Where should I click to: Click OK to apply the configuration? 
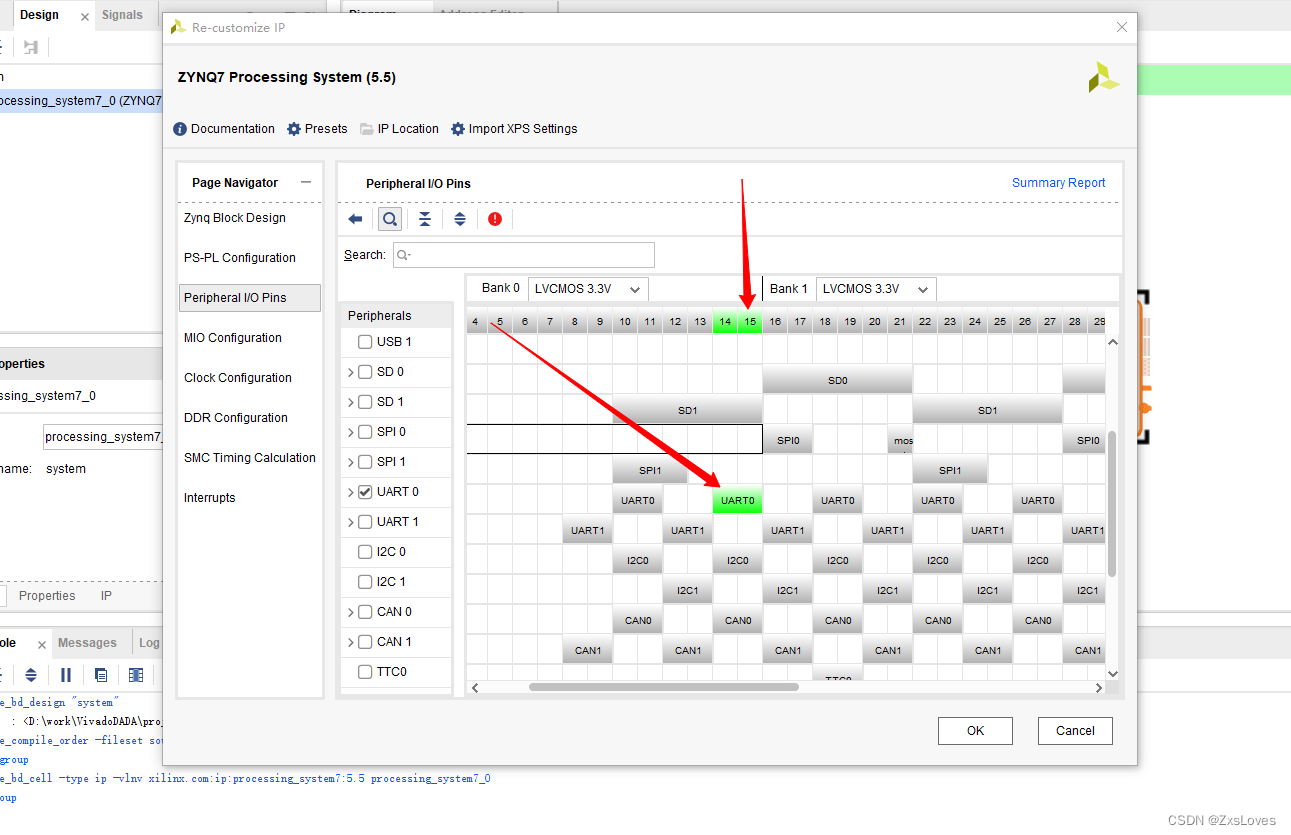coord(975,731)
